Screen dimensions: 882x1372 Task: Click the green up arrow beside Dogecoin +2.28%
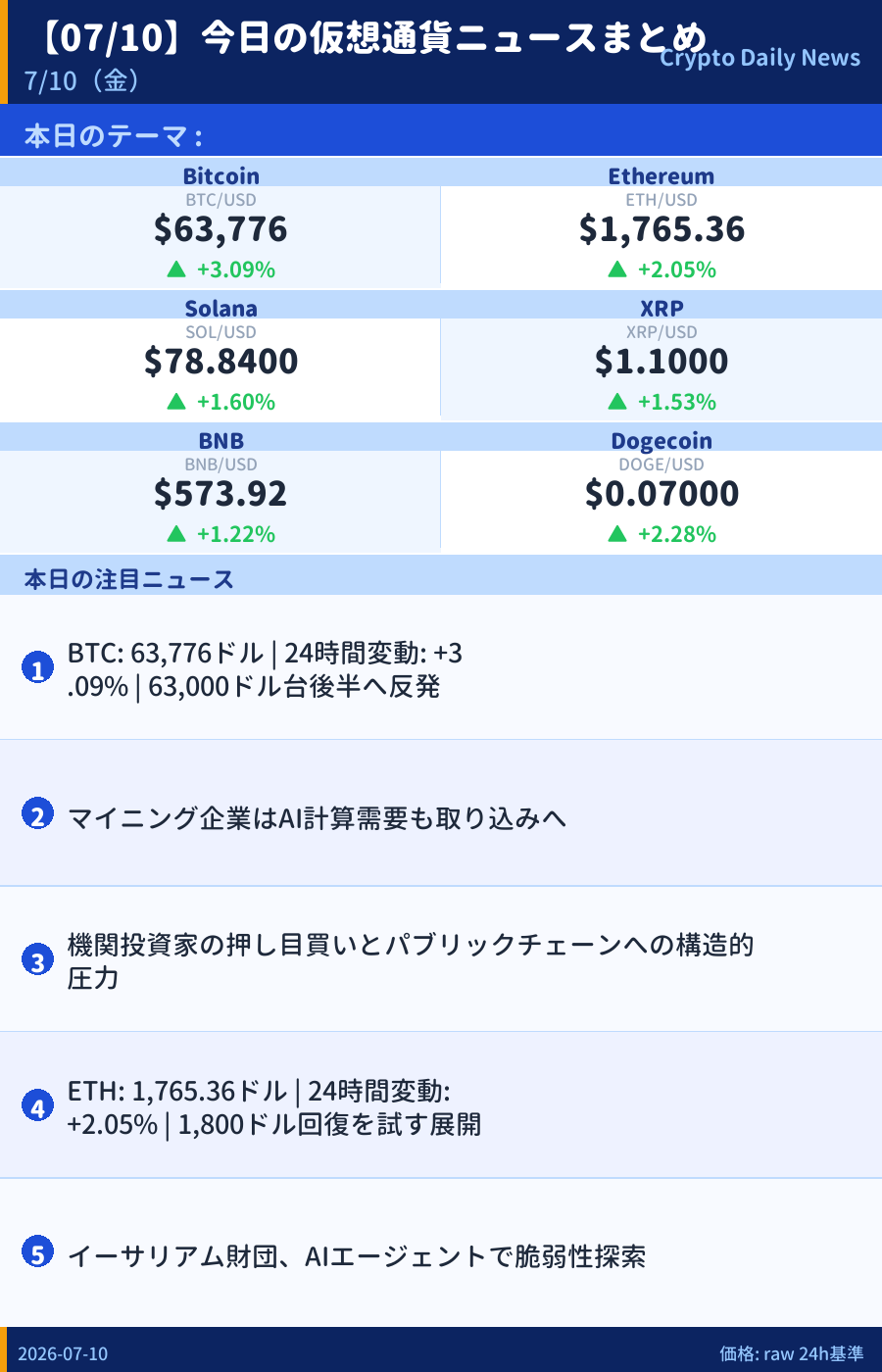617,533
